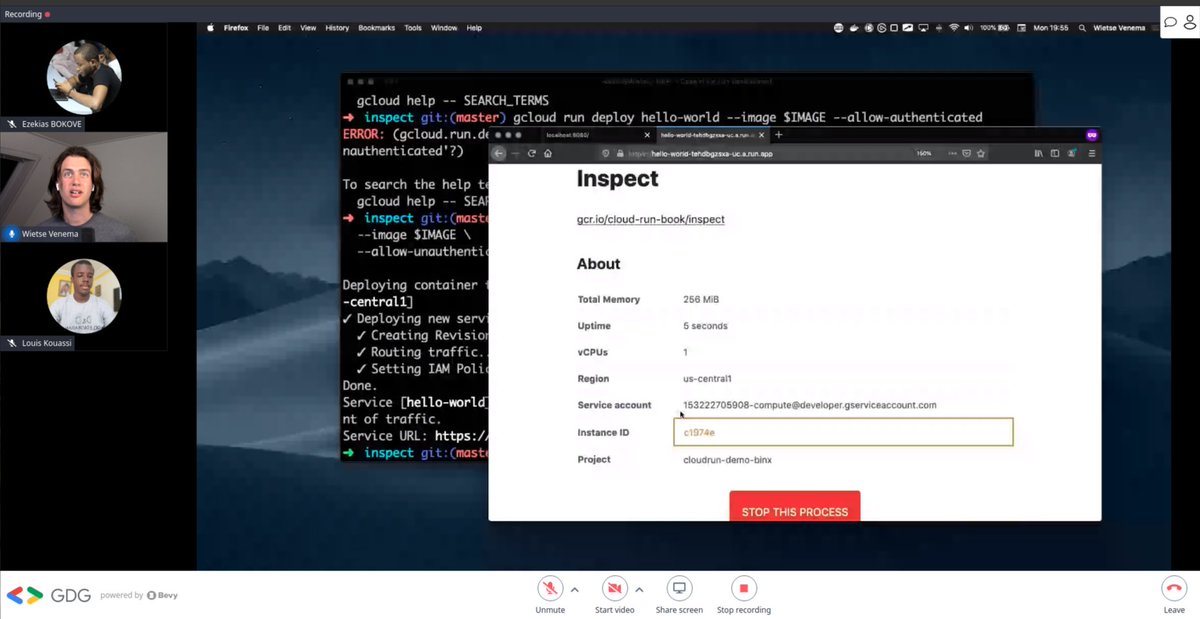This screenshot has width=1200, height=619.
Task: Open page actions three-dot menu in address bar
Action: pos(952,153)
